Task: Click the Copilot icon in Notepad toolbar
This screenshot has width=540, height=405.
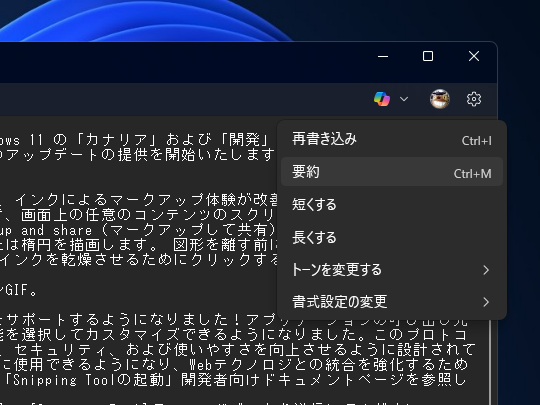Action: (382, 99)
